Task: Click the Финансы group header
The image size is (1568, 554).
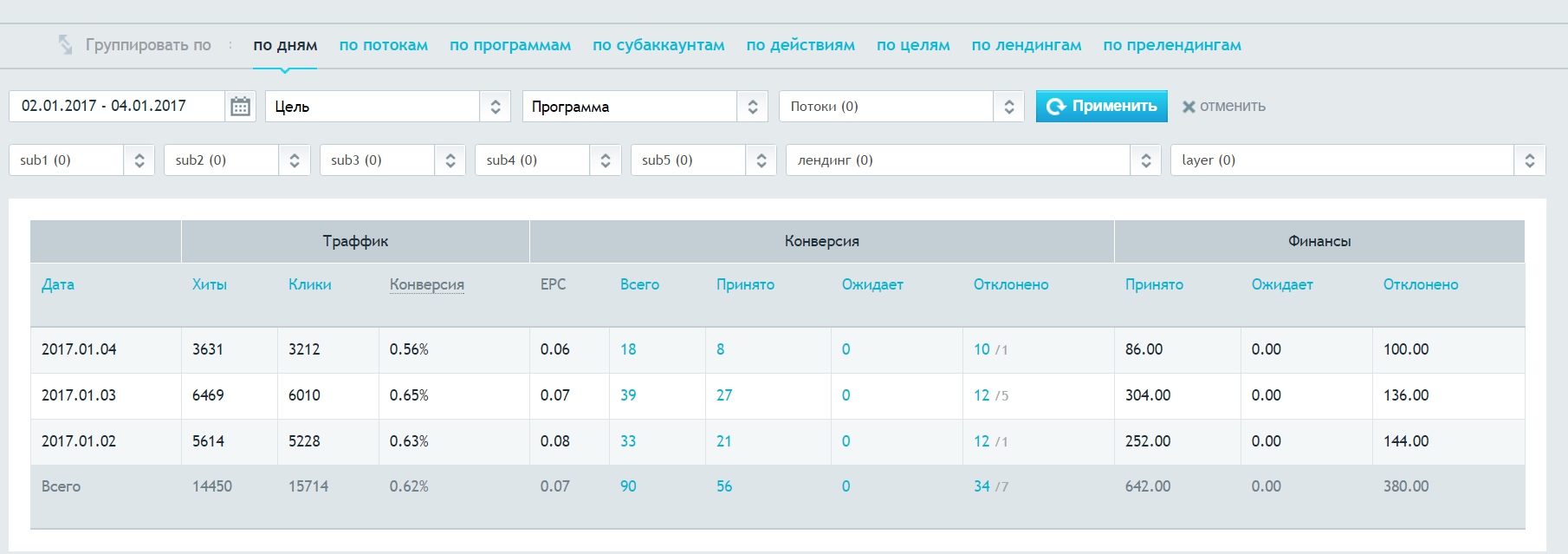Action: pyautogui.click(x=1319, y=241)
